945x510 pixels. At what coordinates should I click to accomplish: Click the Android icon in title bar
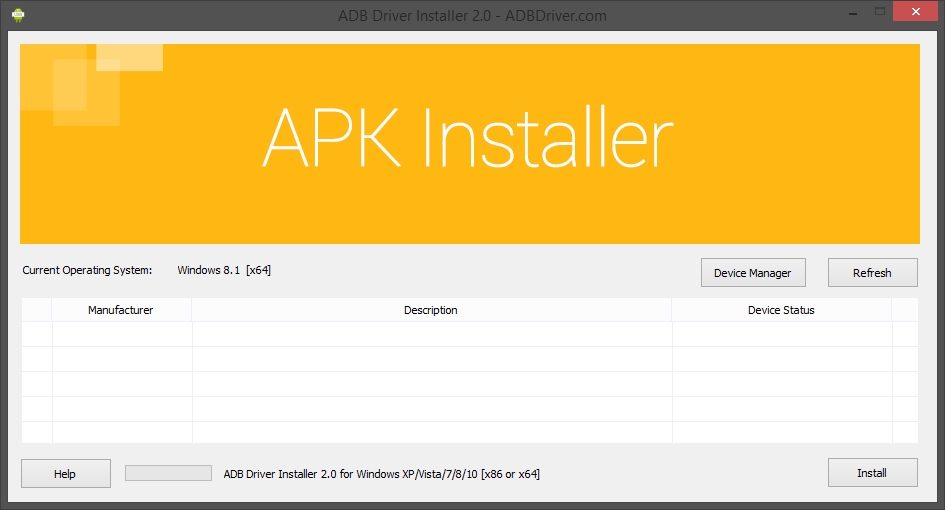(x=18, y=15)
